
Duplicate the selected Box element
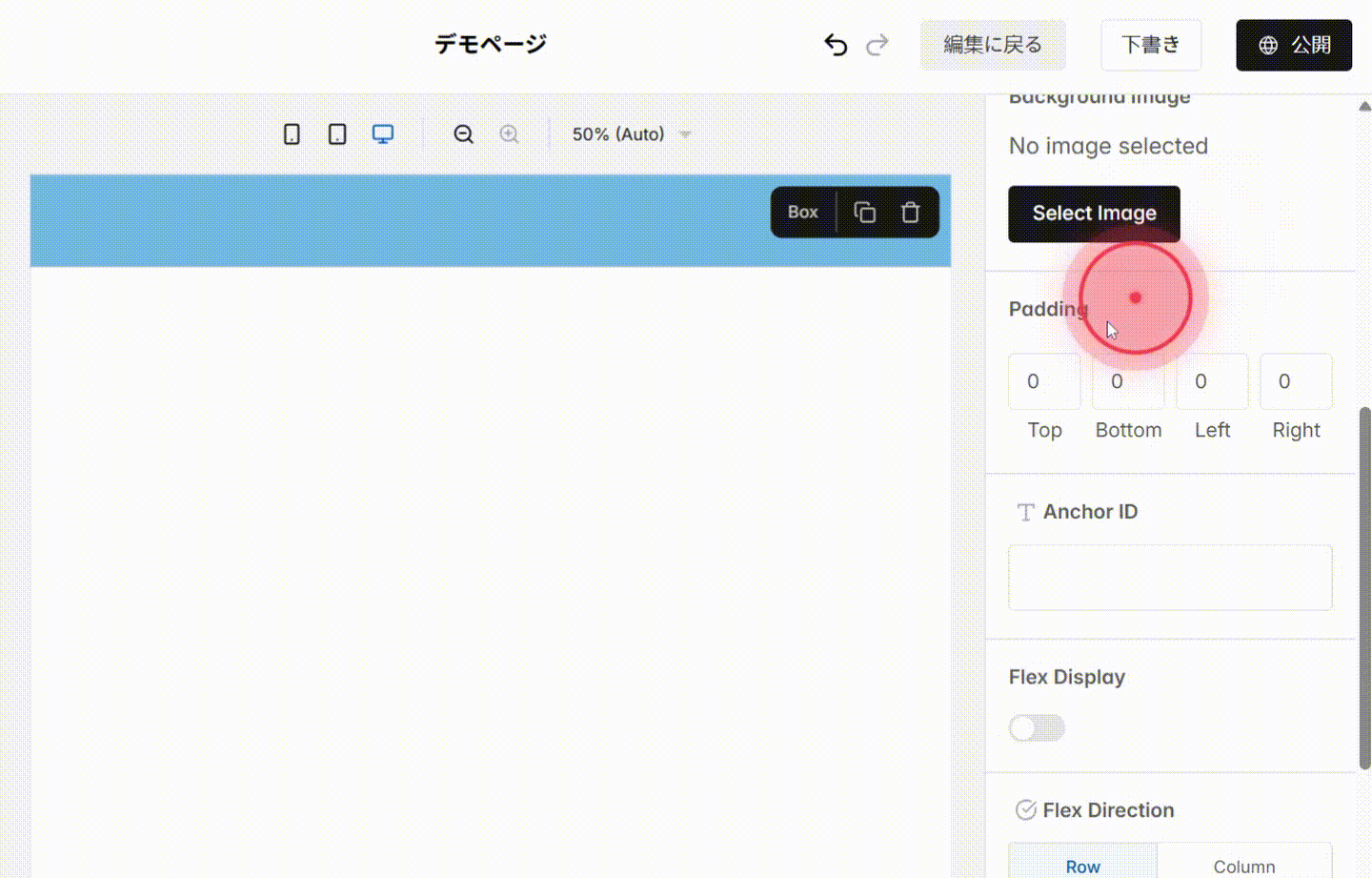864,212
